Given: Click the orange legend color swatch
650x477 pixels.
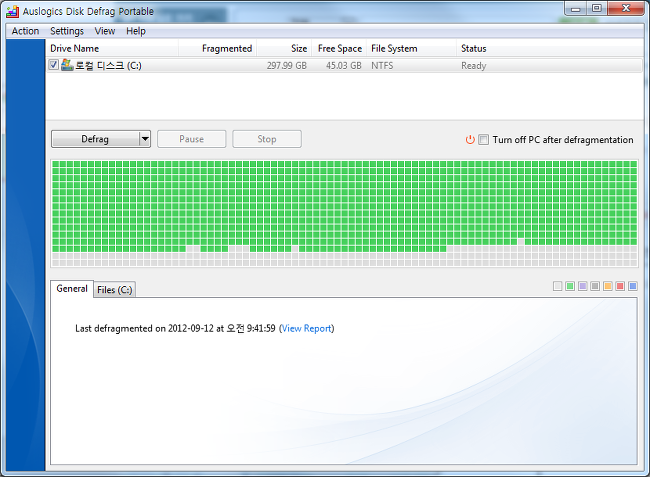Looking at the screenshot, I should coord(608,286).
